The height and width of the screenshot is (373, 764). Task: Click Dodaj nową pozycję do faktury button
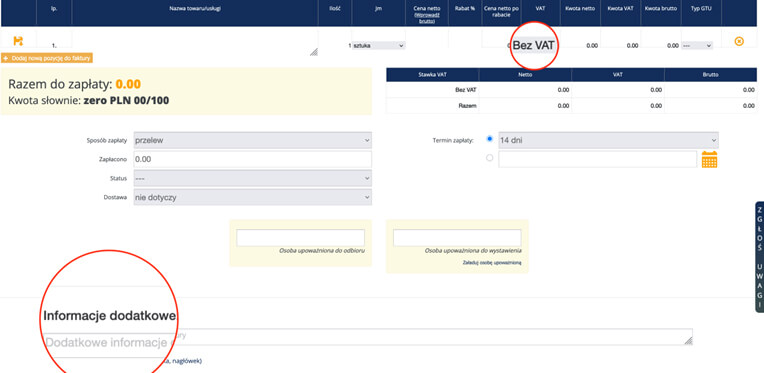pyautogui.click(x=47, y=58)
